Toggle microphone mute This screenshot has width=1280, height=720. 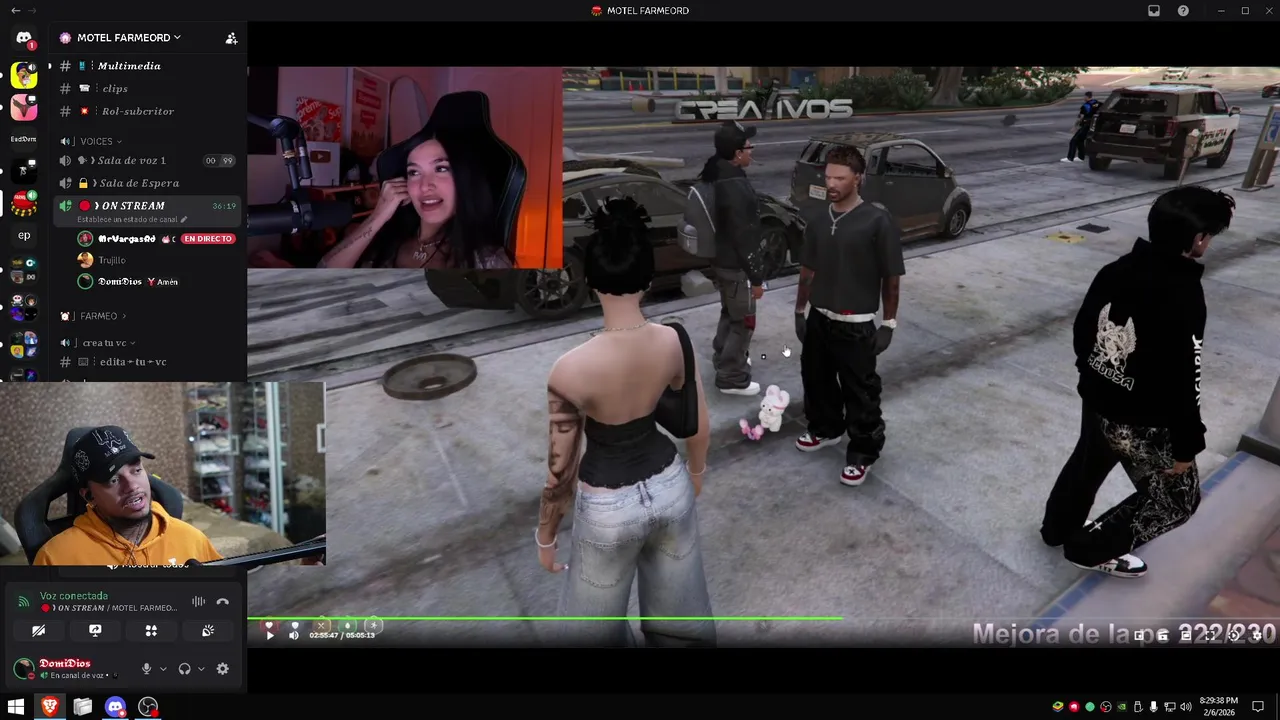tap(146, 669)
